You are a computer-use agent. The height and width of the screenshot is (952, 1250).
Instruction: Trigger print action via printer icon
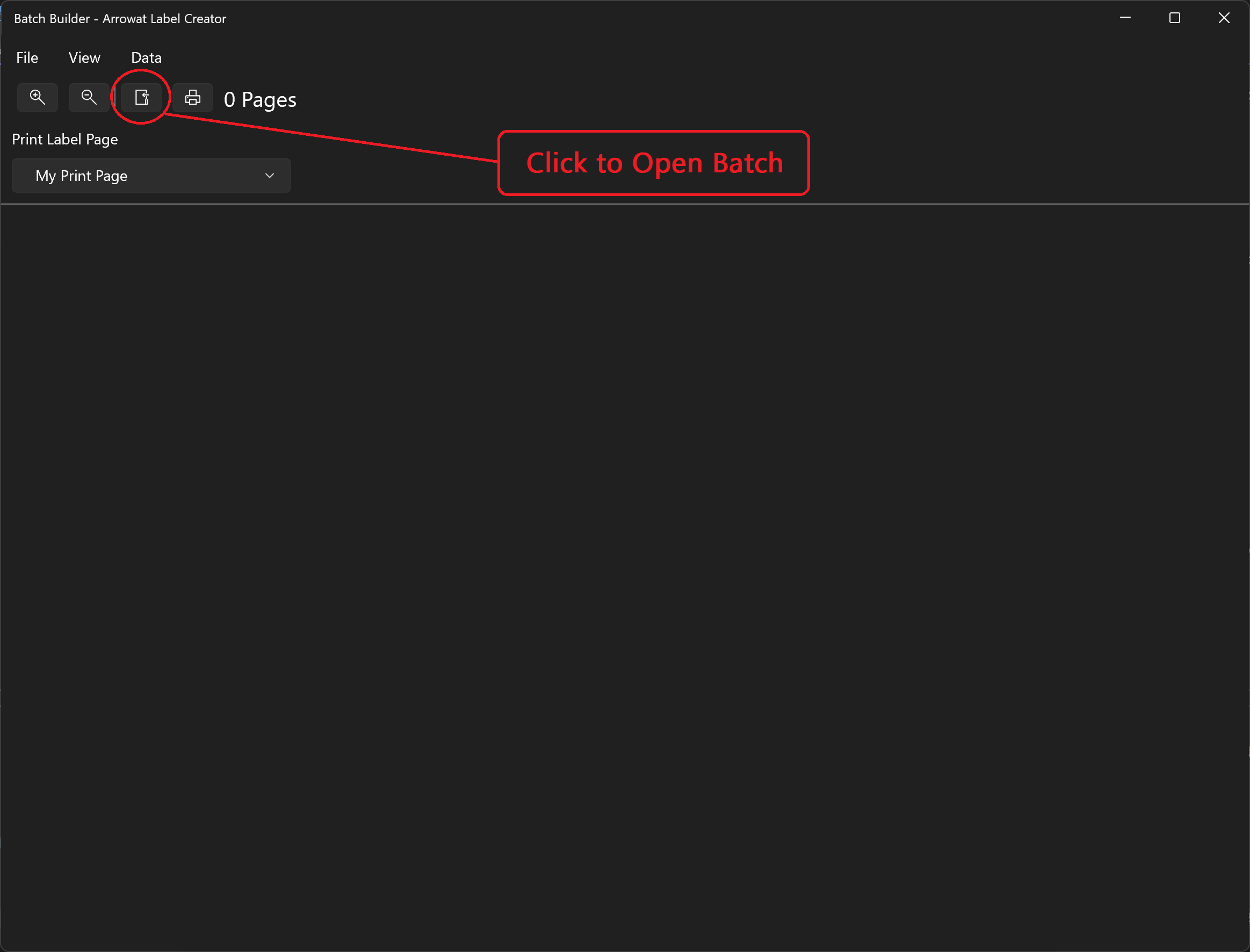coord(192,97)
